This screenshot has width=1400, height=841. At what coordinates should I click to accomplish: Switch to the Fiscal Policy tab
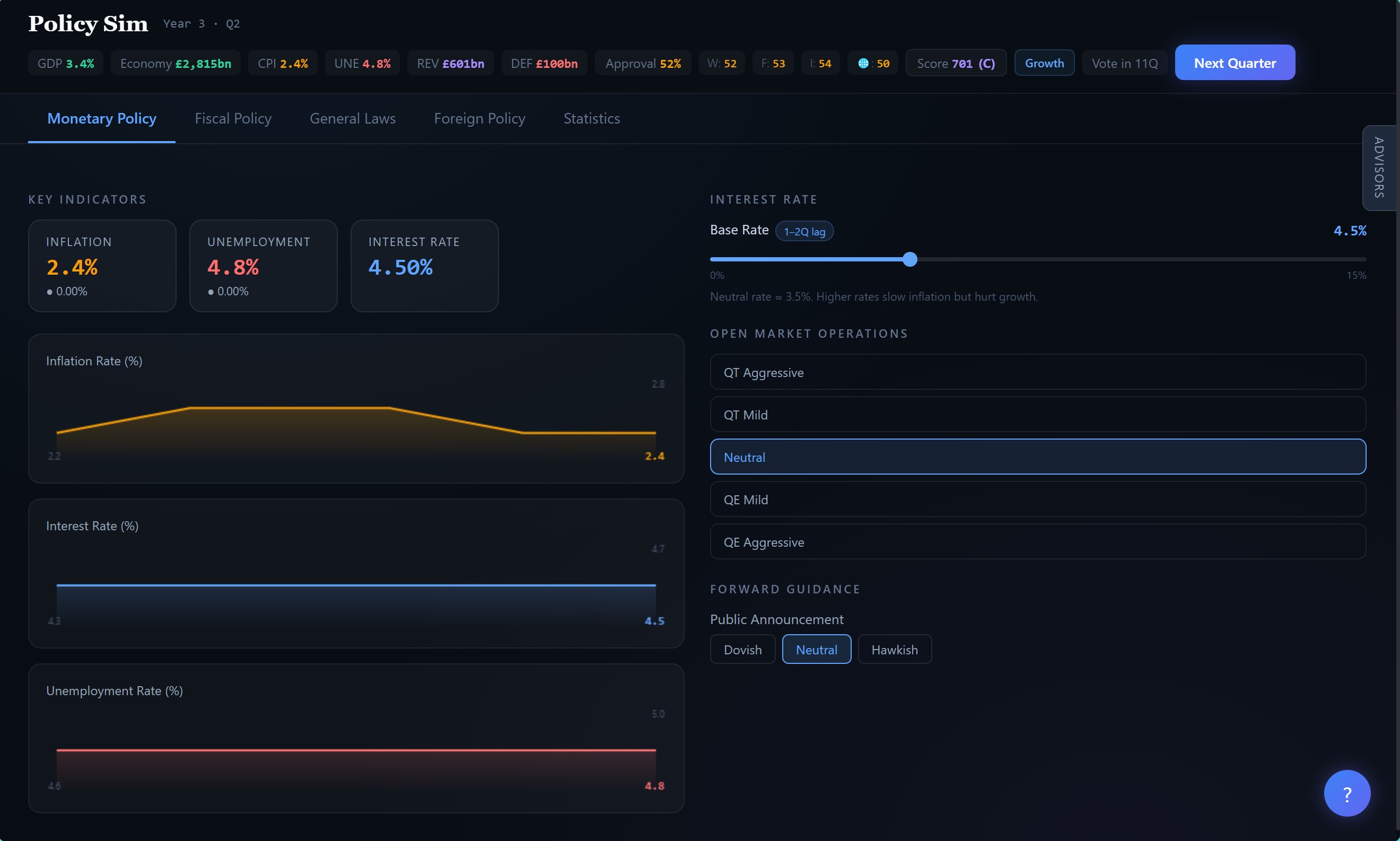point(233,118)
